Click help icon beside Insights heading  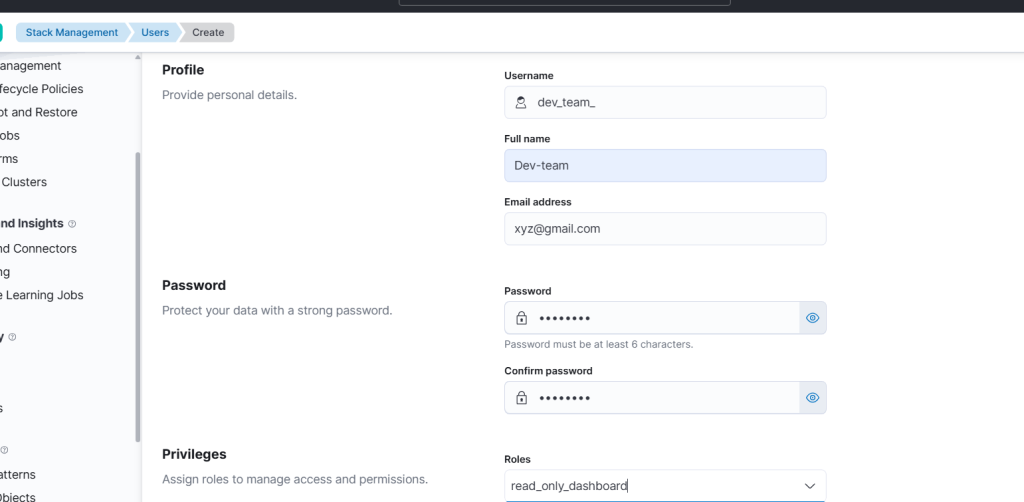pos(72,224)
